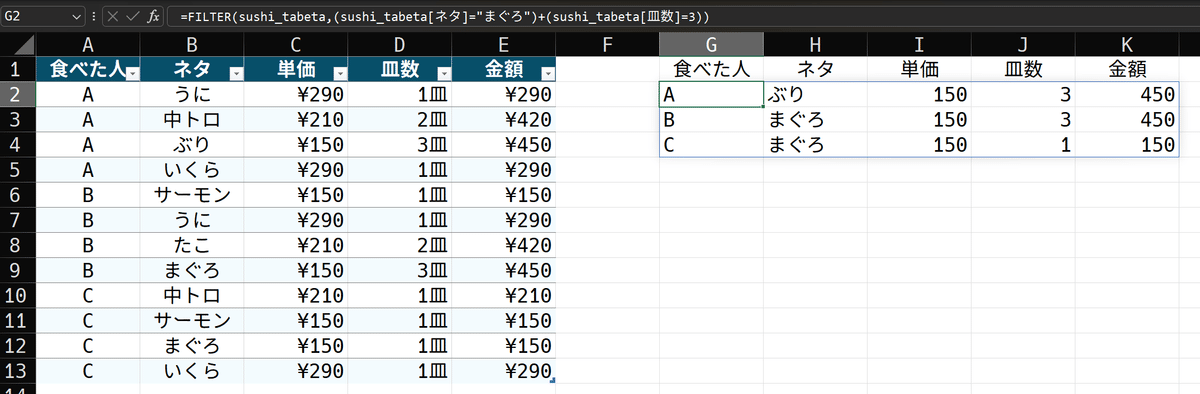Select row header 9
The width and height of the screenshot is (1200, 394).
tap(18, 271)
